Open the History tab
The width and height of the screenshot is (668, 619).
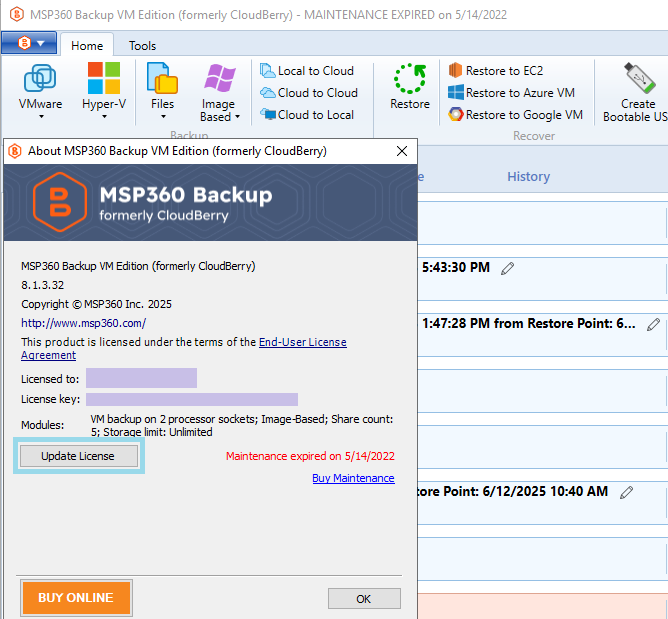(x=528, y=176)
